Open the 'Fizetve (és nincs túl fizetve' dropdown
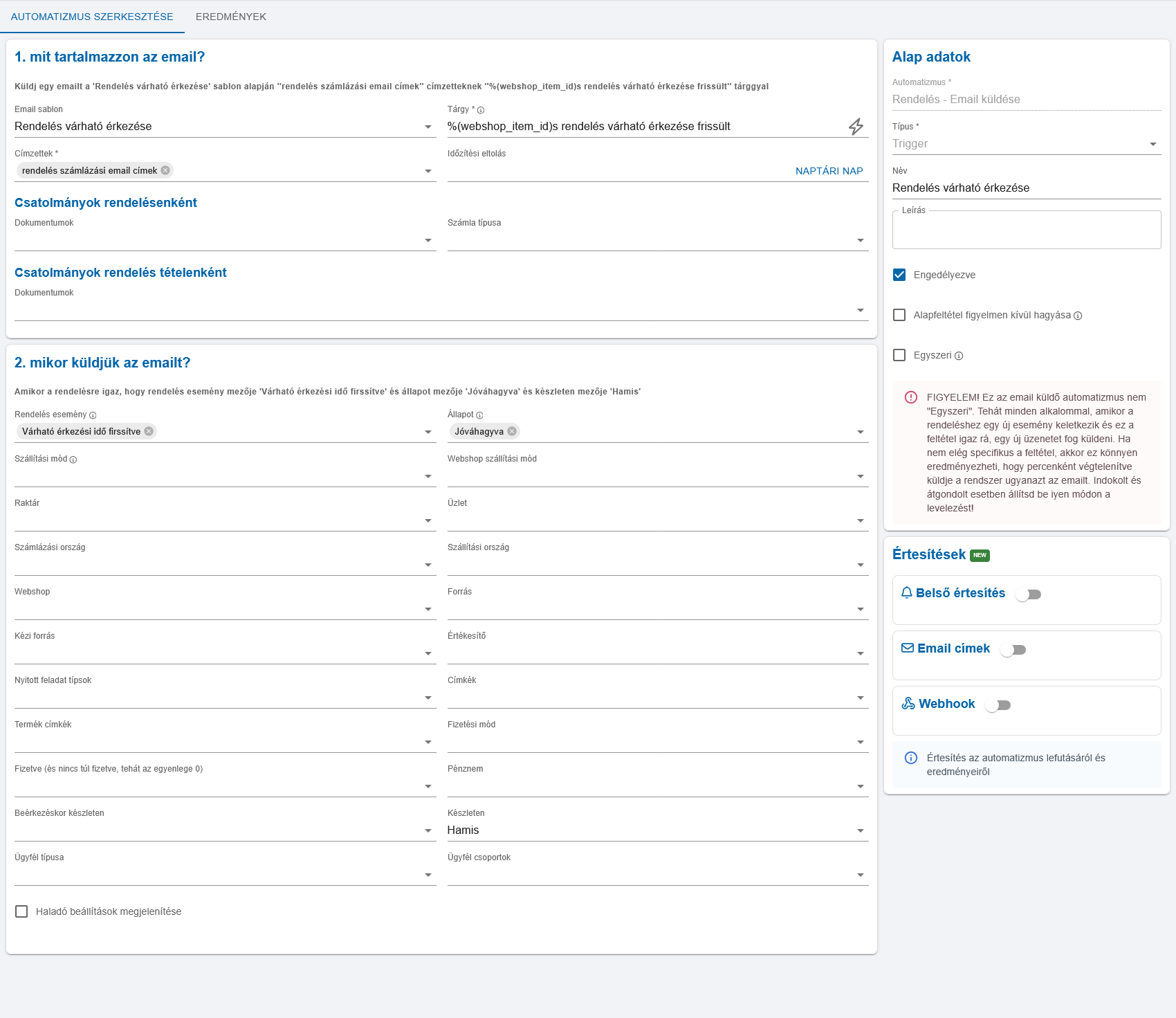This screenshot has height=1018, width=1176. [225, 786]
